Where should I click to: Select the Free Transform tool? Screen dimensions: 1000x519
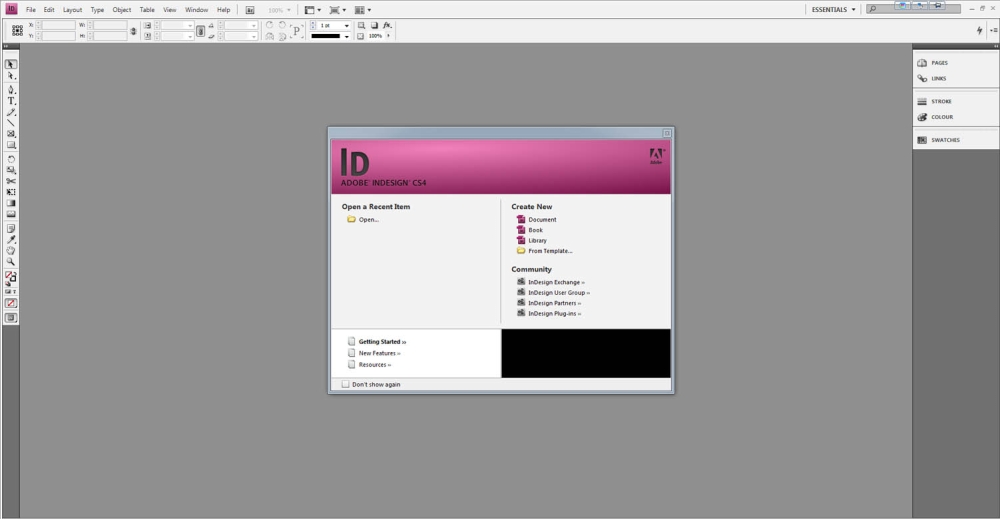pos(11,192)
